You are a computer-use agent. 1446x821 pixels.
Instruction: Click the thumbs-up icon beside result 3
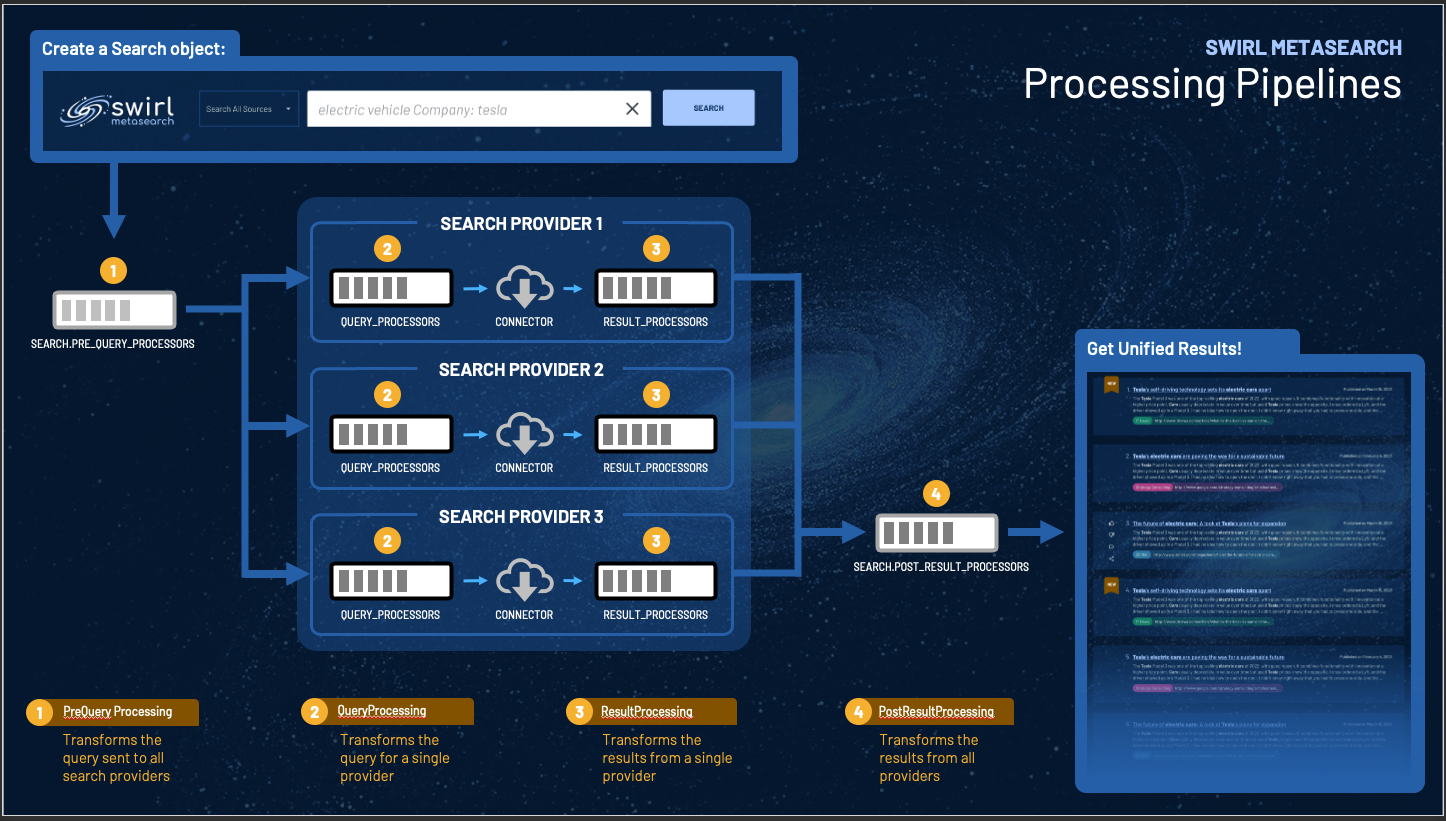[1111, 523]
